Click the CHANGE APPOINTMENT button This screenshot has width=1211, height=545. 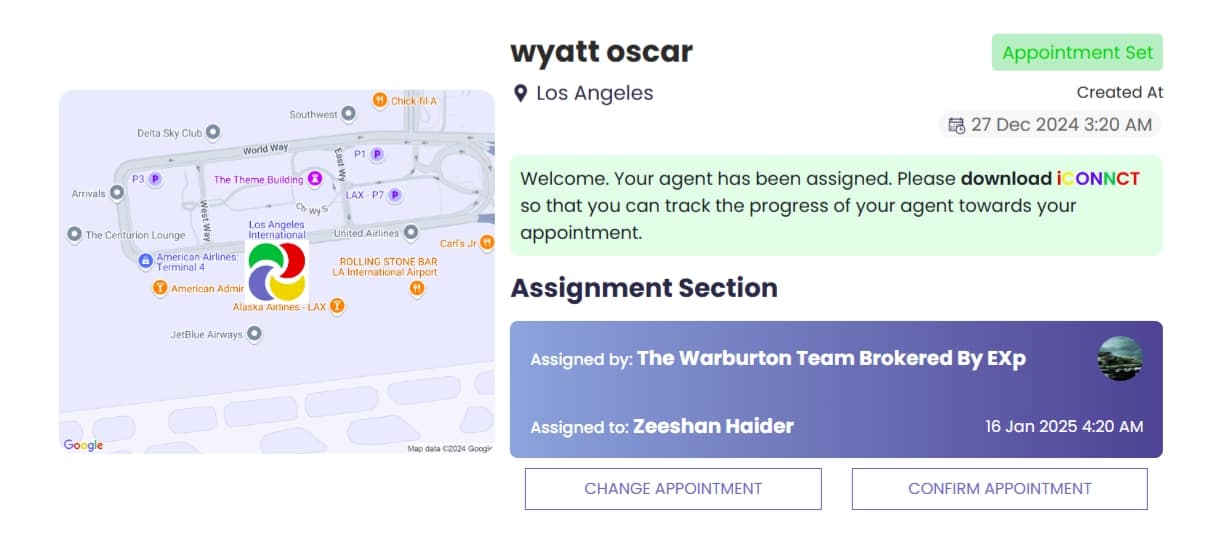[673, 489]
